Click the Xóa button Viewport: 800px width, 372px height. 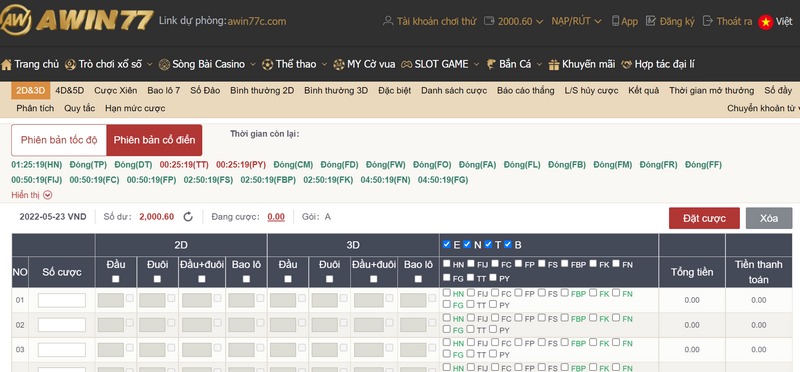tap(769, 218)
